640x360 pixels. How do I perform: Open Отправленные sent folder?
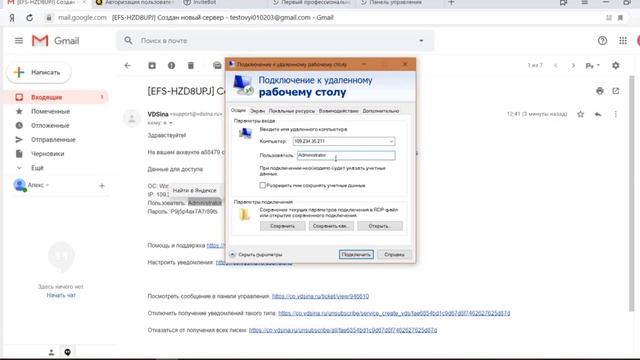coord(53,140)
